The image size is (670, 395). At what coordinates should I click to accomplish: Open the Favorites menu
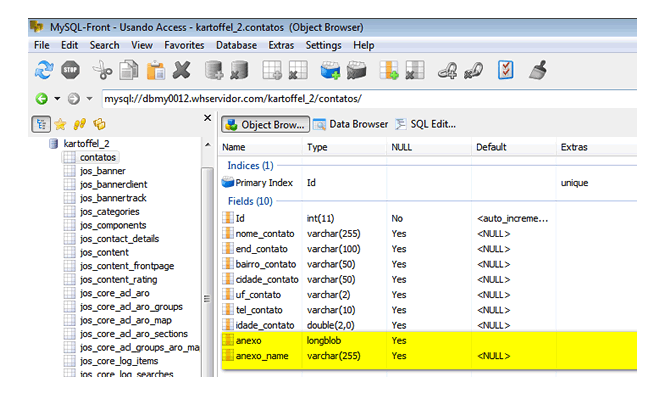(184, 45)
